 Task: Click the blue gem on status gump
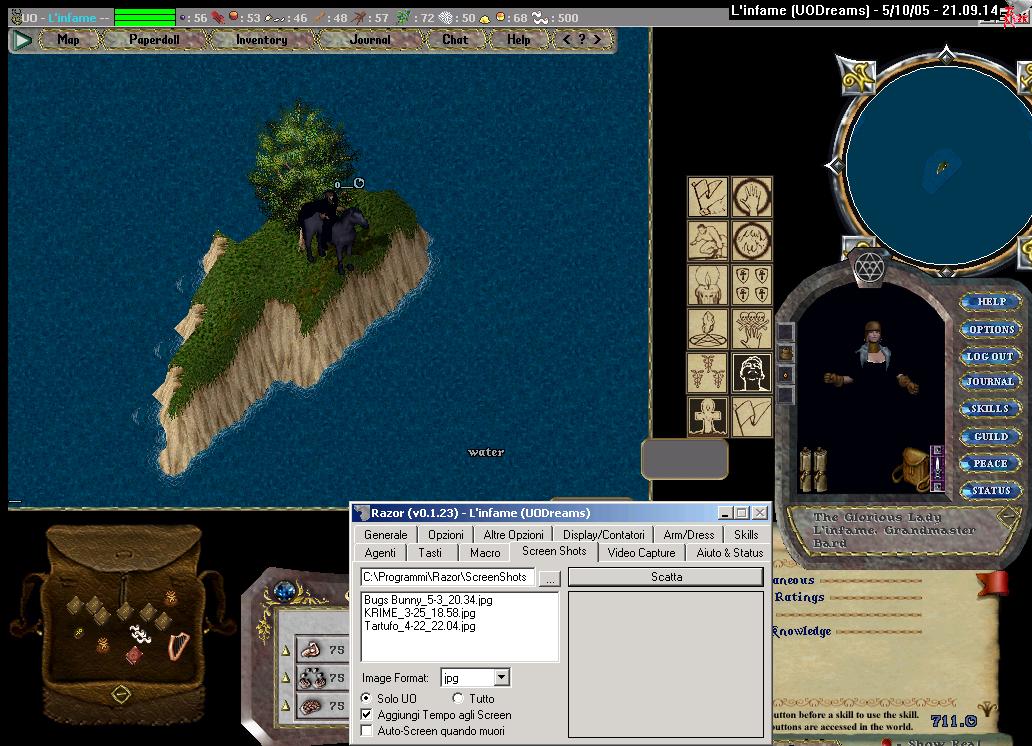point(284,591)
